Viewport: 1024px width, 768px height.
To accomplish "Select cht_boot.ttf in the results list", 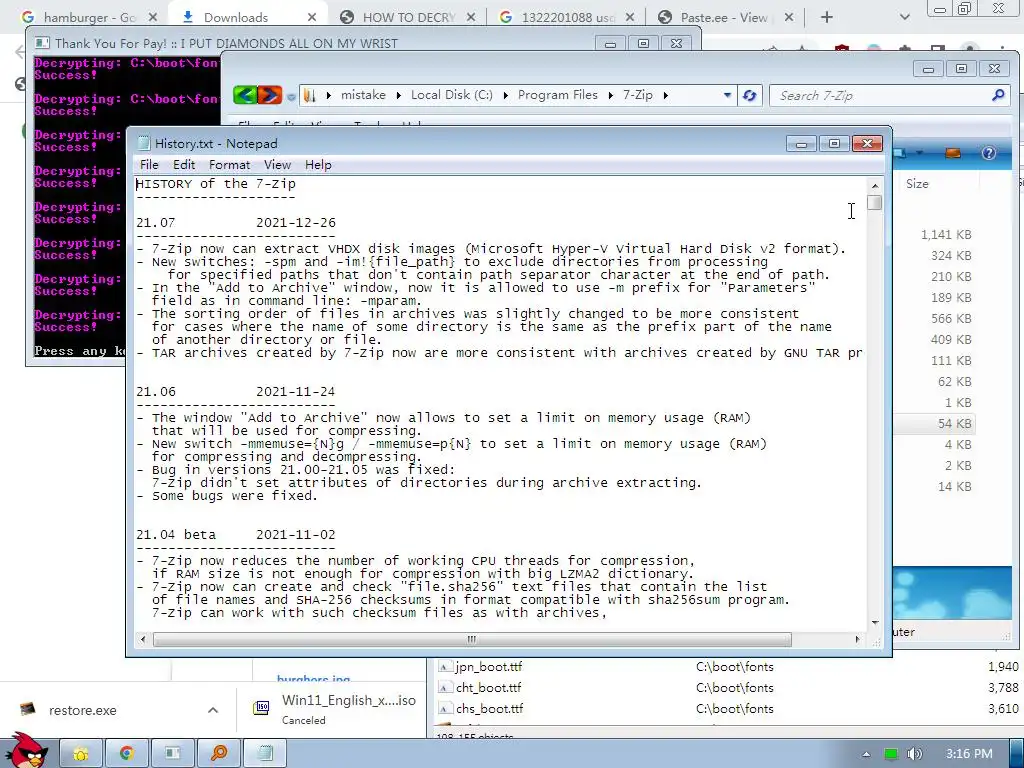I will point(488,688).
